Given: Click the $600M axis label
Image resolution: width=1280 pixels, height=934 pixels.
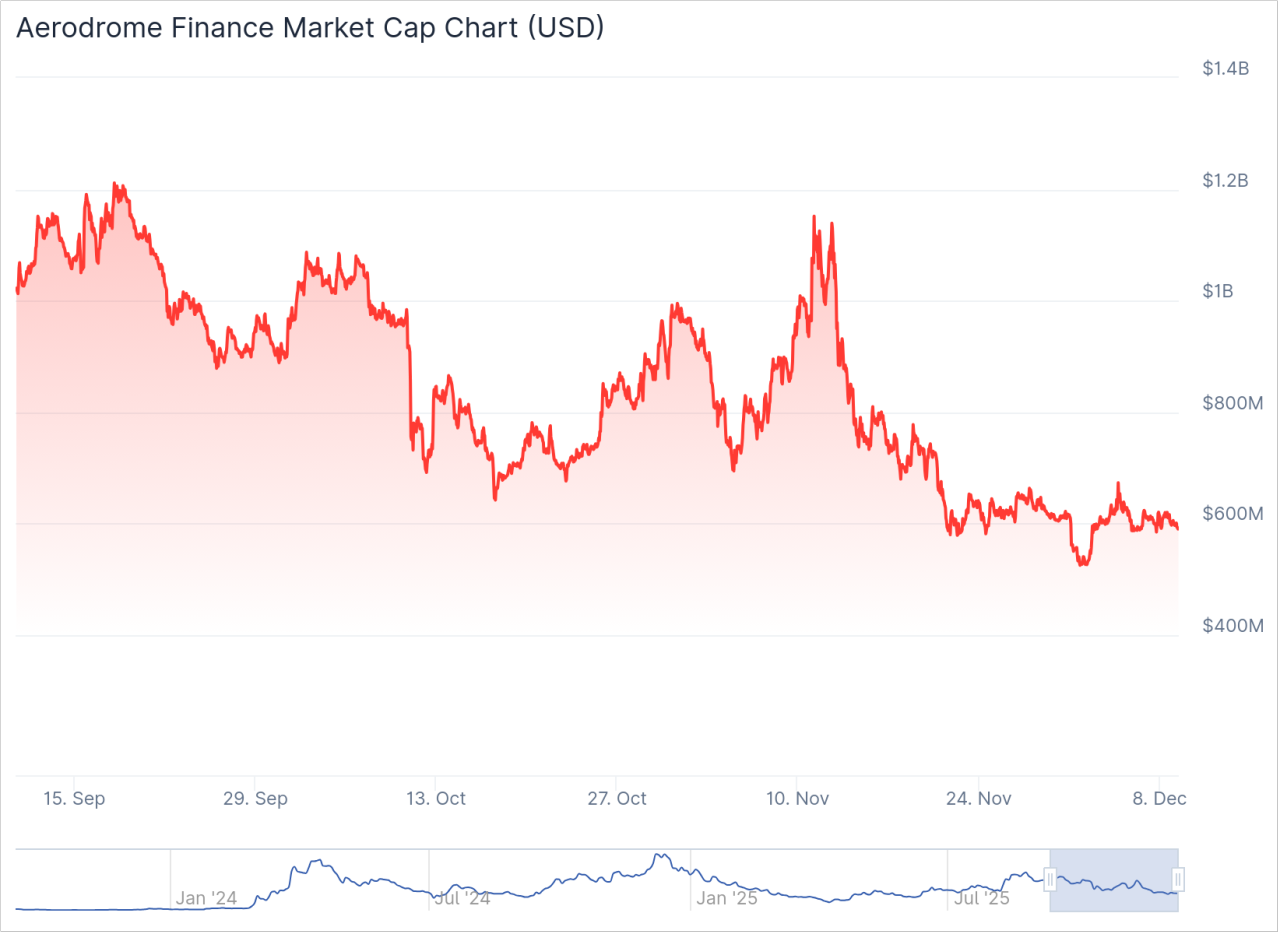Looking at the screenshot, I should tap(1230, 514).
